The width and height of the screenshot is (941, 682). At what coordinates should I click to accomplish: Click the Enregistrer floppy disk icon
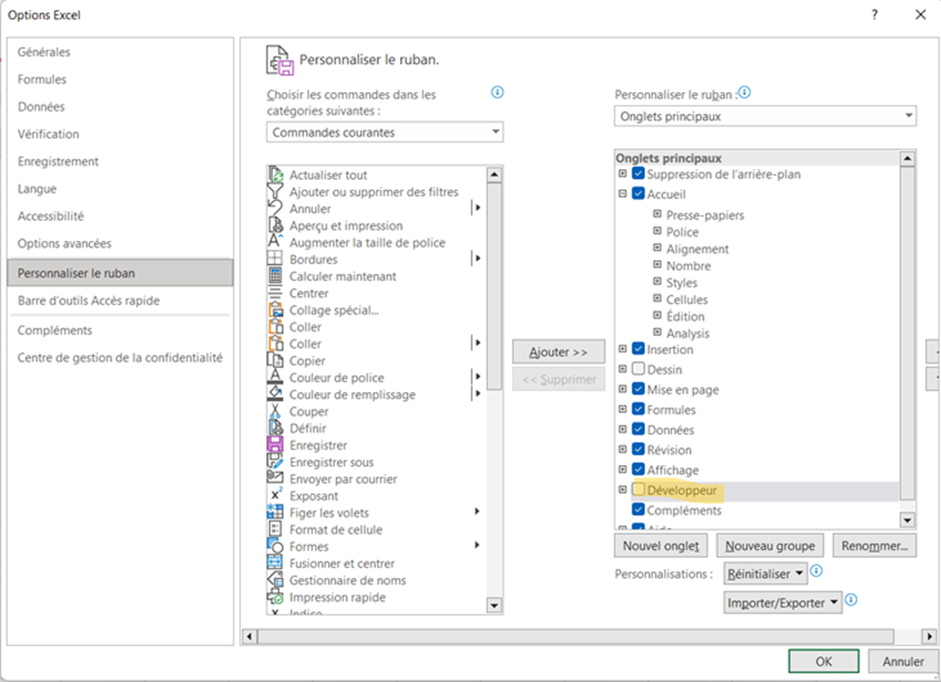[x=276, y=445]
